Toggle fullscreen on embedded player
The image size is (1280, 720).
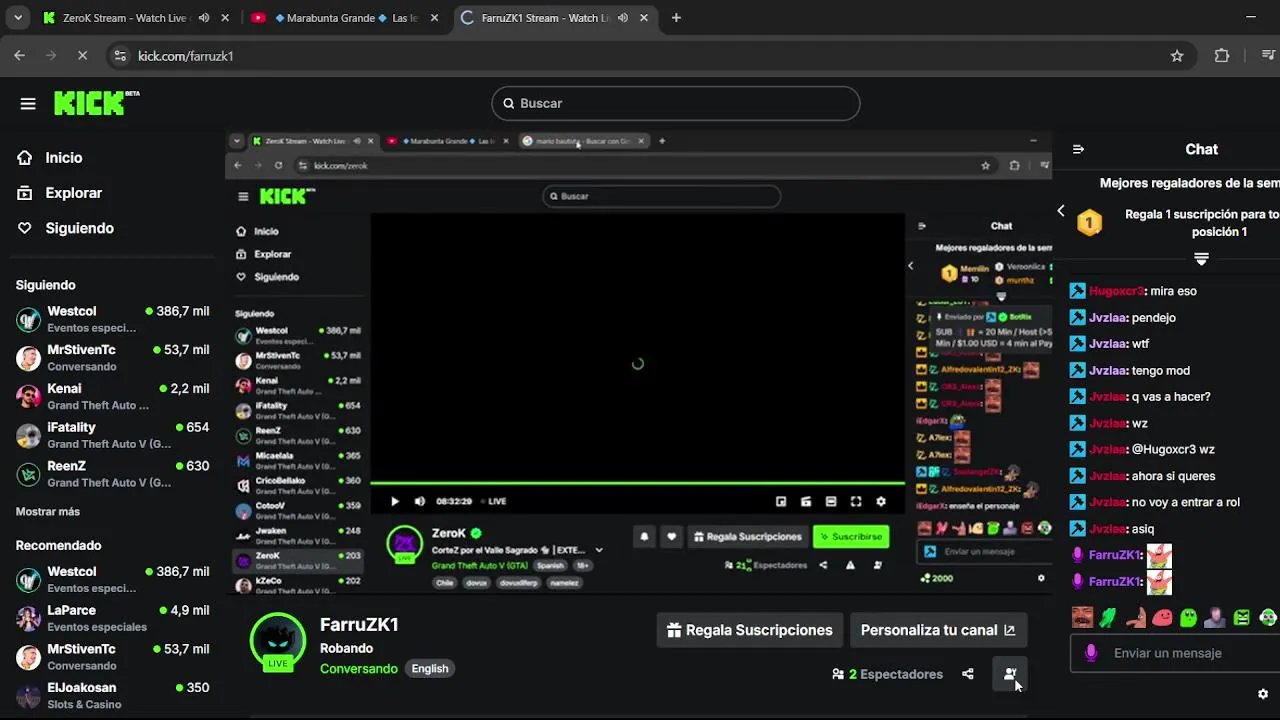tap(856, 502)
